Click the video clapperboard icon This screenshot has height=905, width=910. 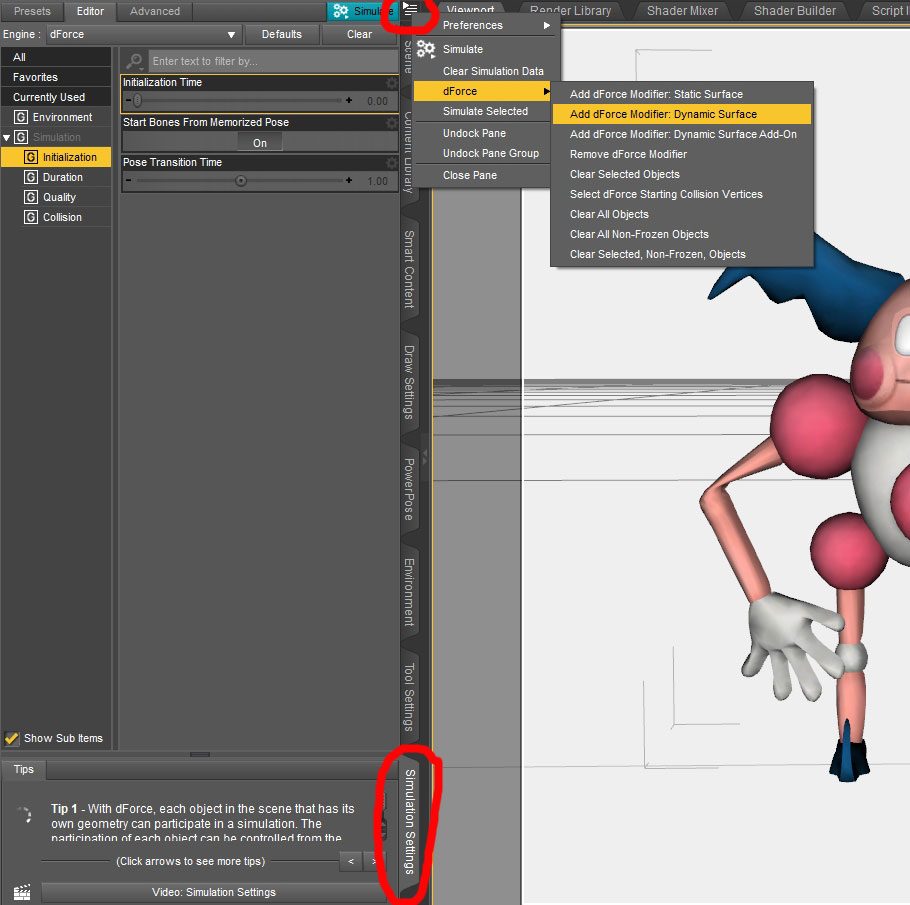click(22, 892)
